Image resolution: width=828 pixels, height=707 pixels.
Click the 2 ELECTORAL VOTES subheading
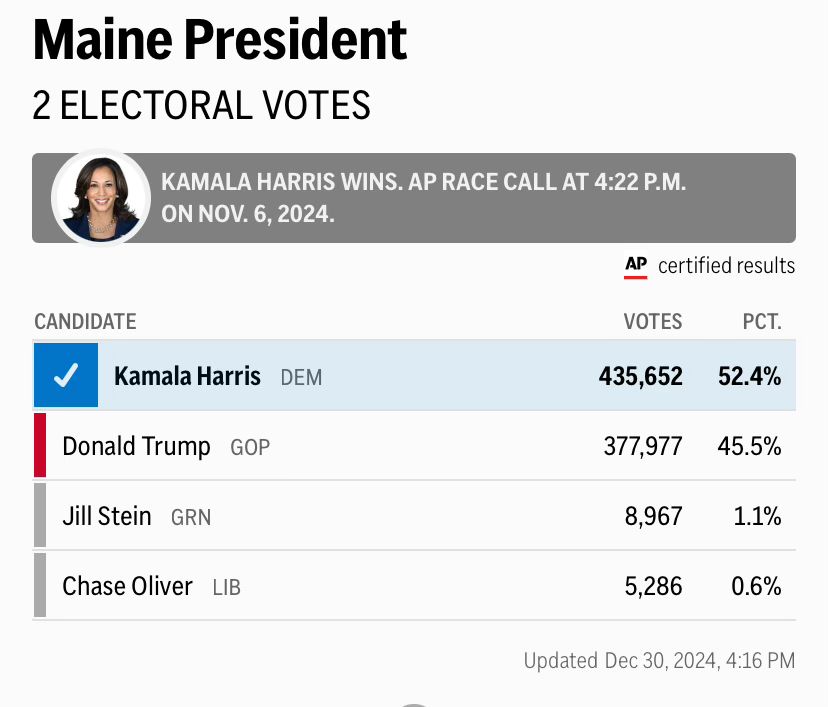click(x=201, y=105)
